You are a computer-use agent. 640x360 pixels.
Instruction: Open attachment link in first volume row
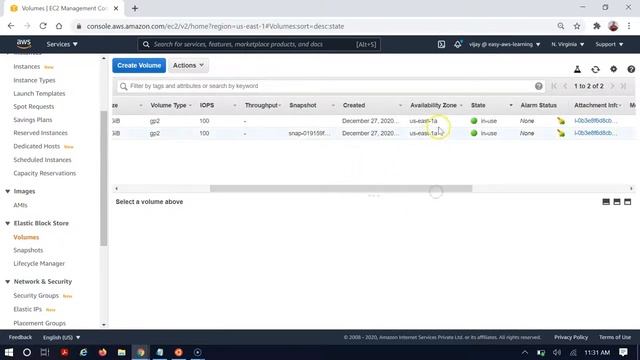point(596,121)
